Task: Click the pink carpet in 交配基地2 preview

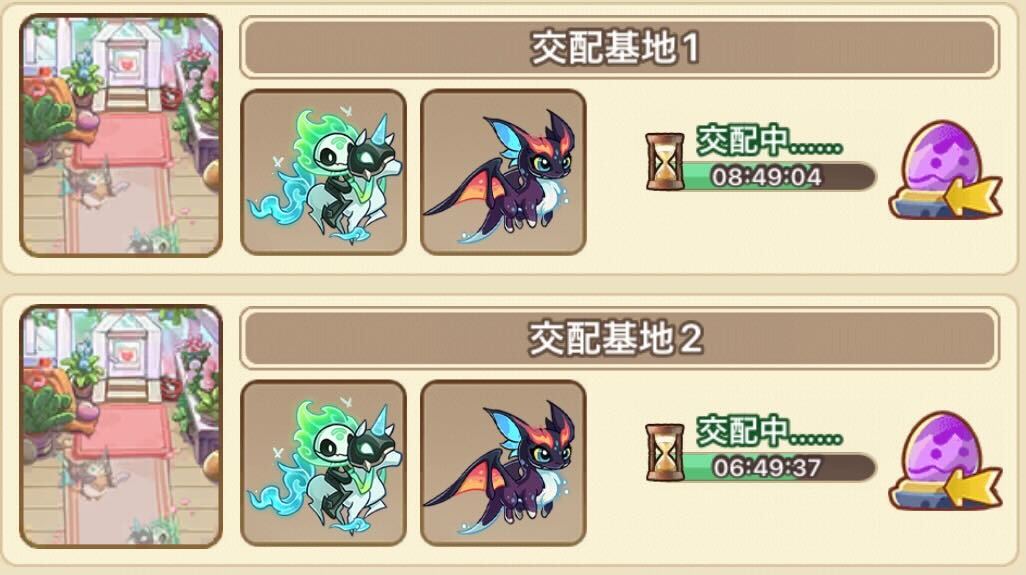Action: (x=123, y=432)
